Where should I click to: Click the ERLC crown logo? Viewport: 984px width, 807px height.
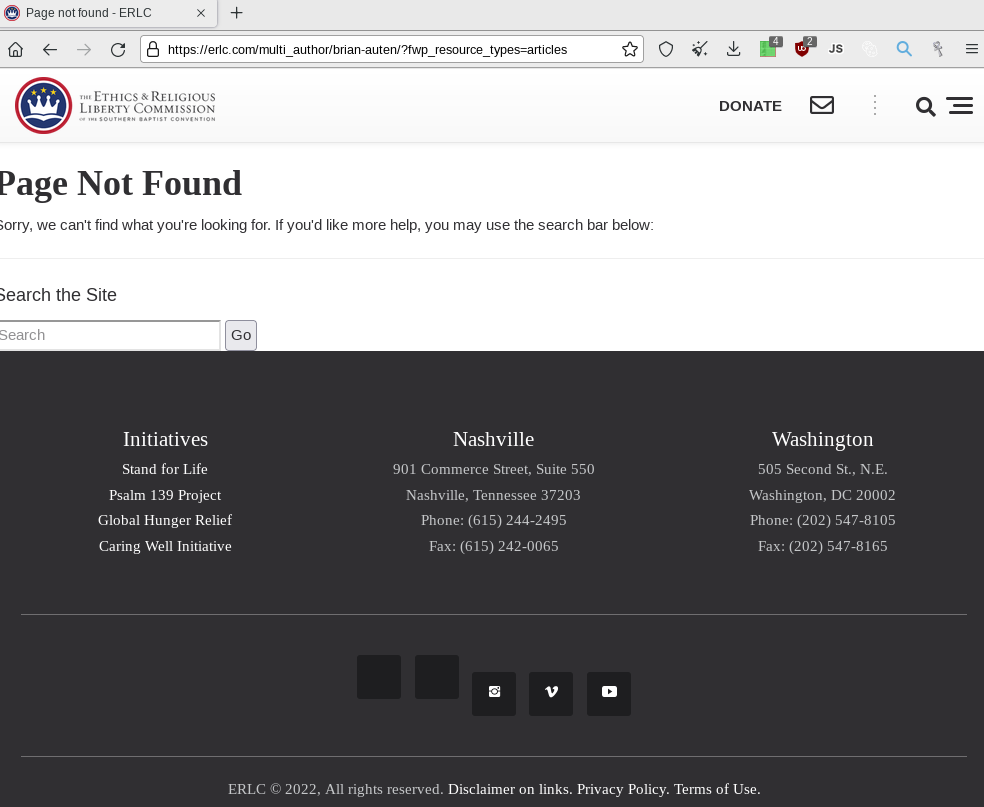coord(44,105)
